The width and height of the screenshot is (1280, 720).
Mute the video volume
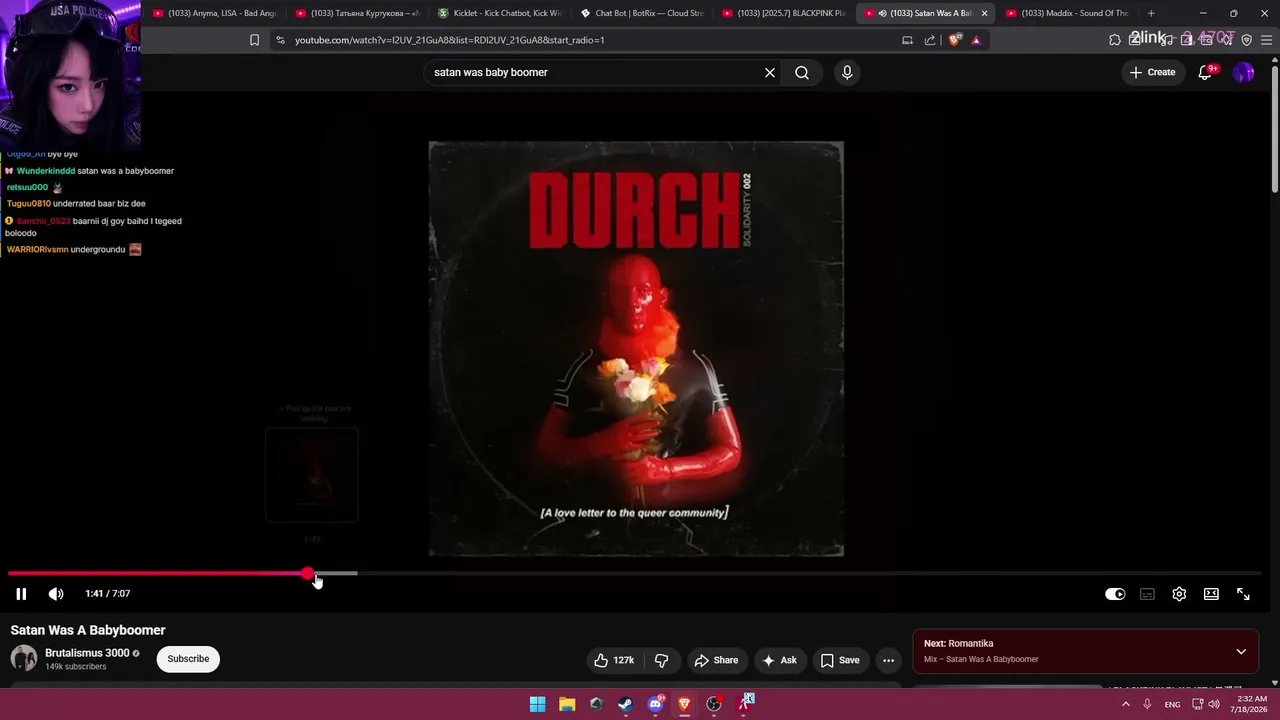(56, 594)
